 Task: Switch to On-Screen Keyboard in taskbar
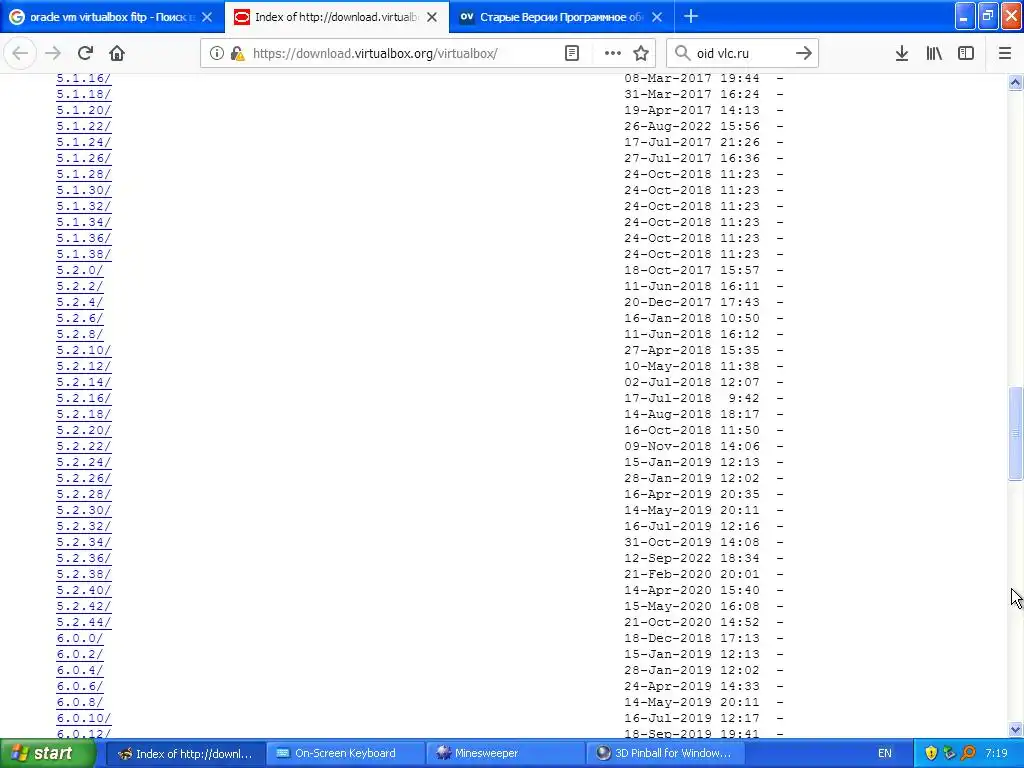[345, 753]
